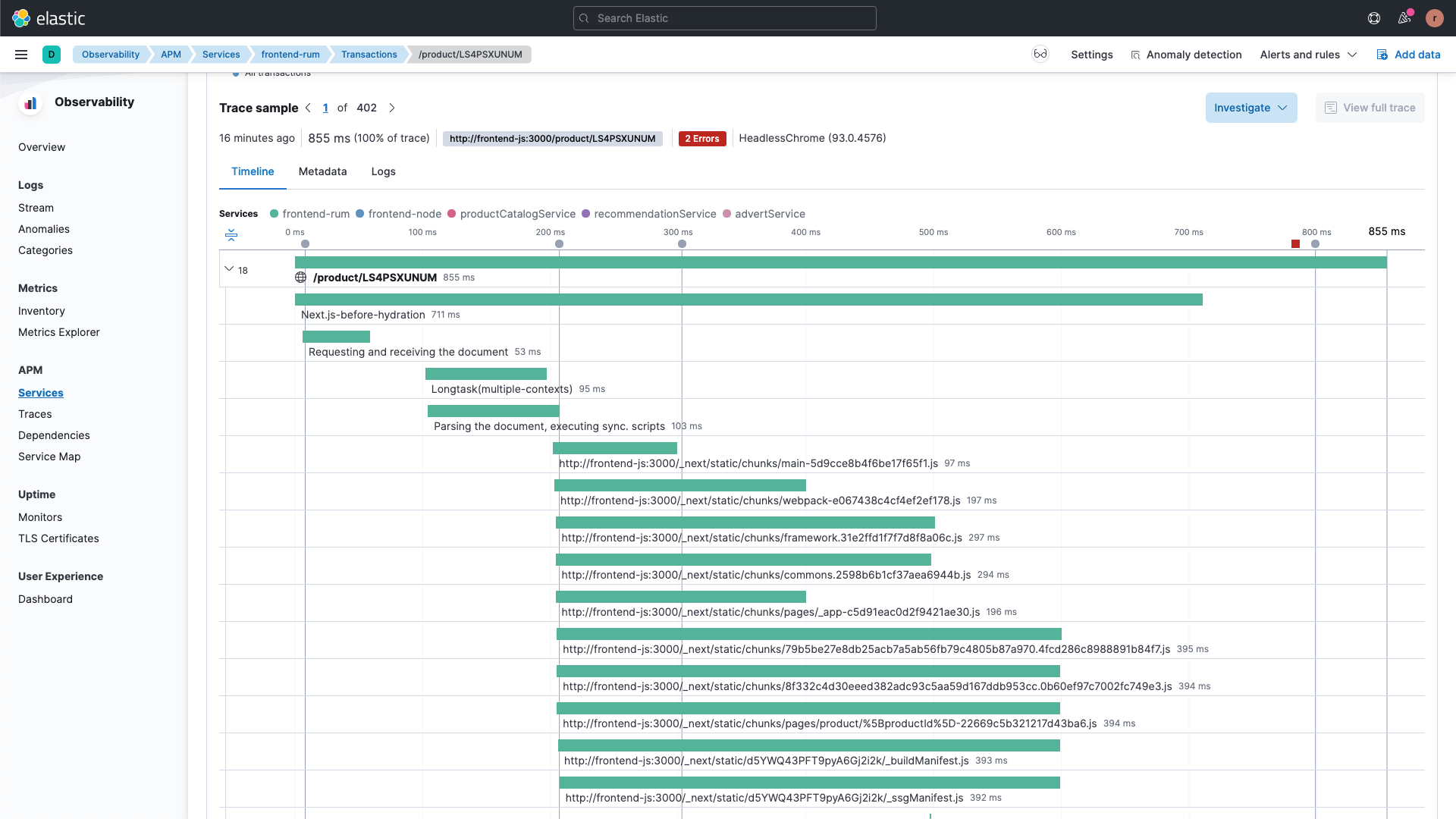Click the APM section icon in sidebar

point(29,370)
